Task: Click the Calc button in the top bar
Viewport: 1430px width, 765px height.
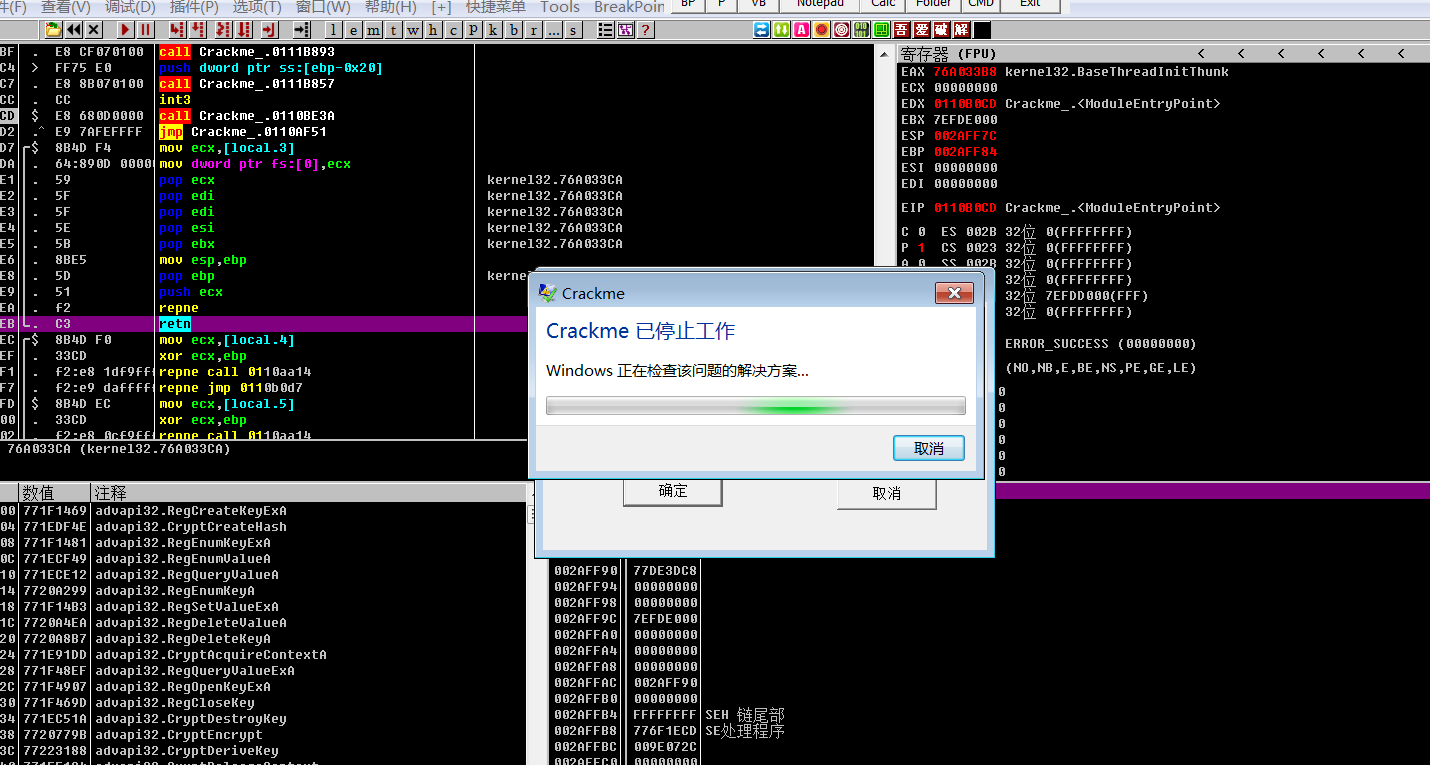Action: 883,4
